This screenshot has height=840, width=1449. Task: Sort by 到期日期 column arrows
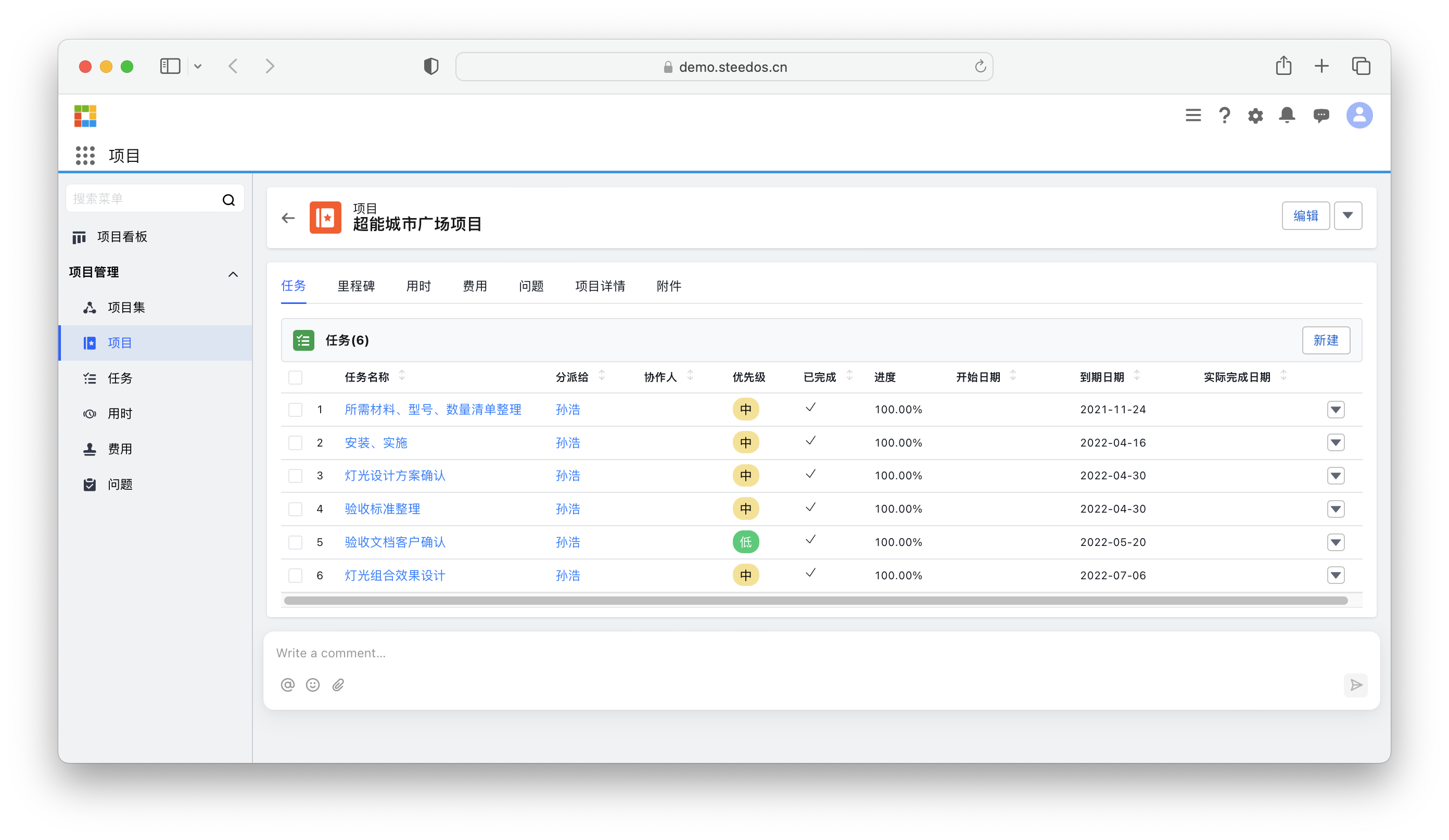1137,376
